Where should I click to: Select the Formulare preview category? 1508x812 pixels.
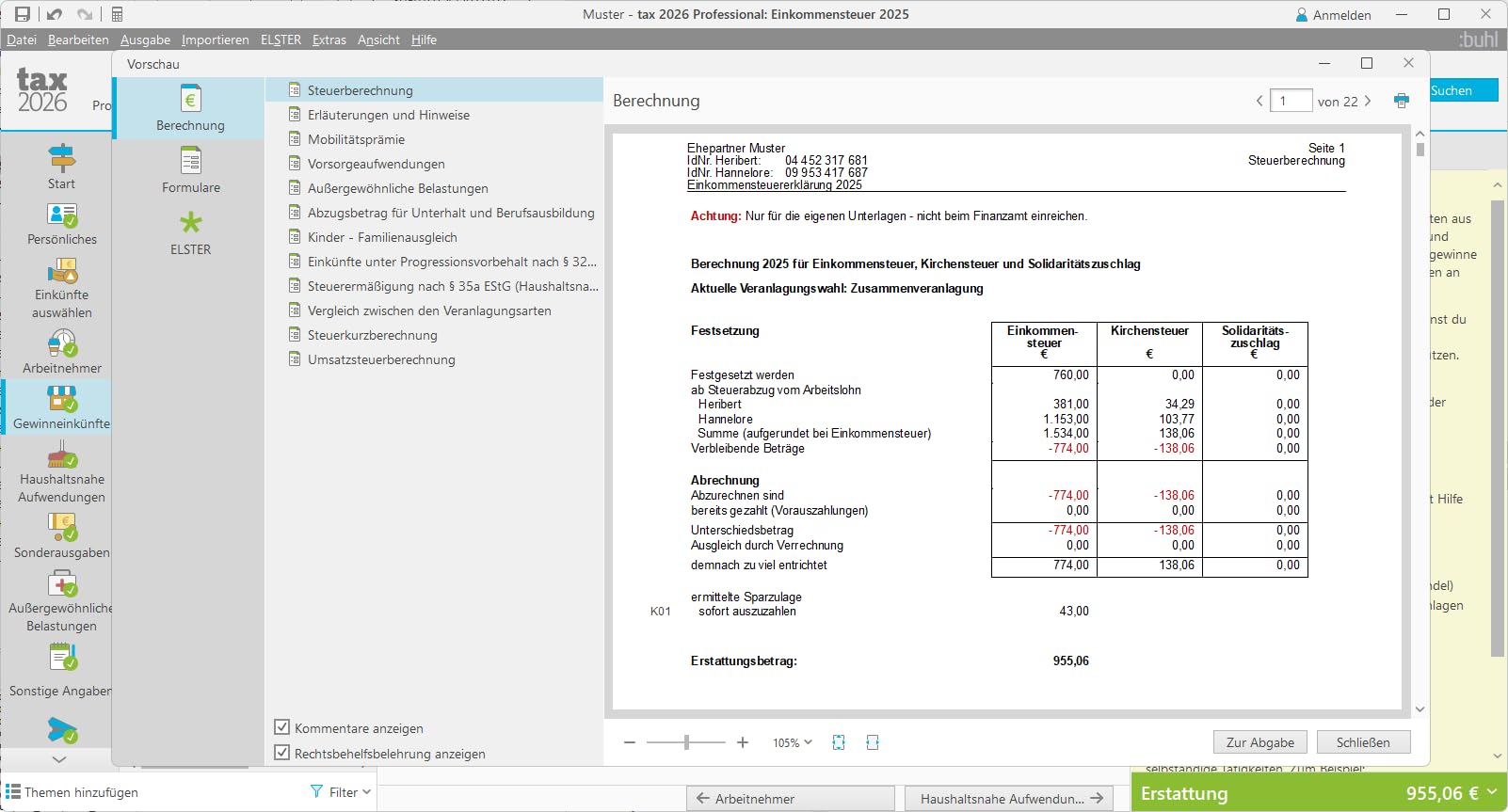tap(190, 171)
